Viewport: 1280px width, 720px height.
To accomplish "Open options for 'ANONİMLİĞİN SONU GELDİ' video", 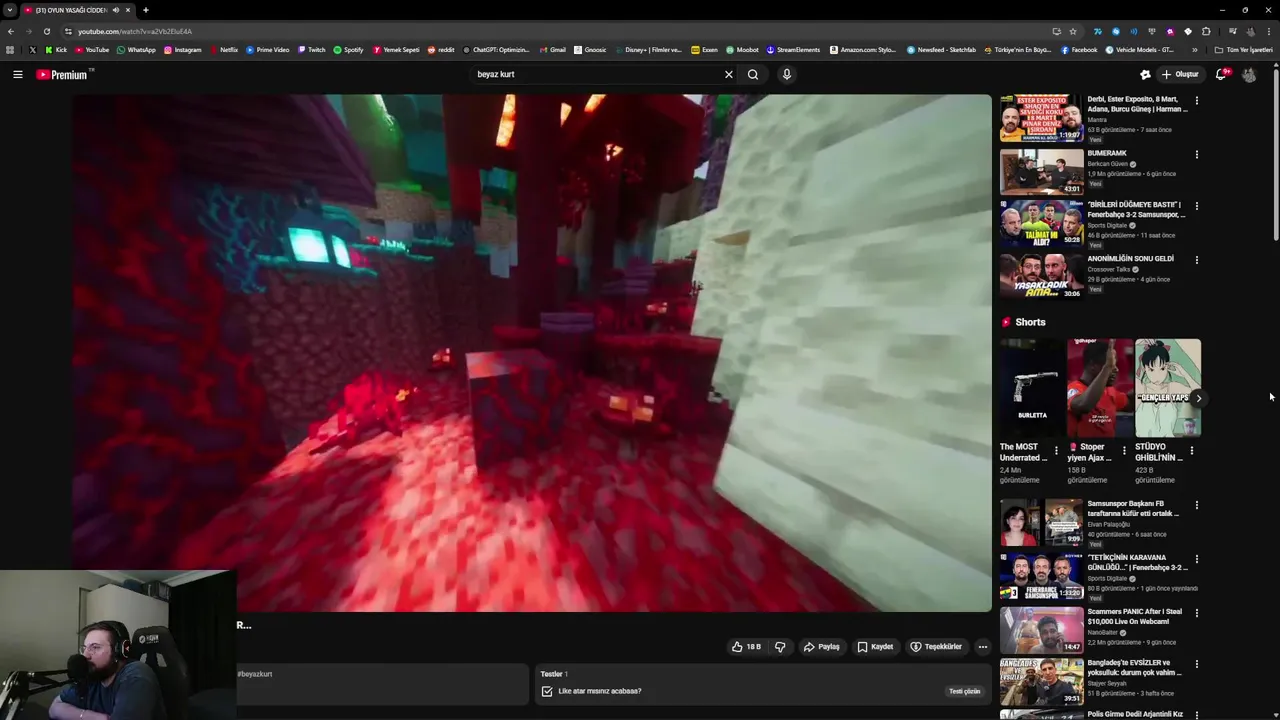I will coord(1196,260).
